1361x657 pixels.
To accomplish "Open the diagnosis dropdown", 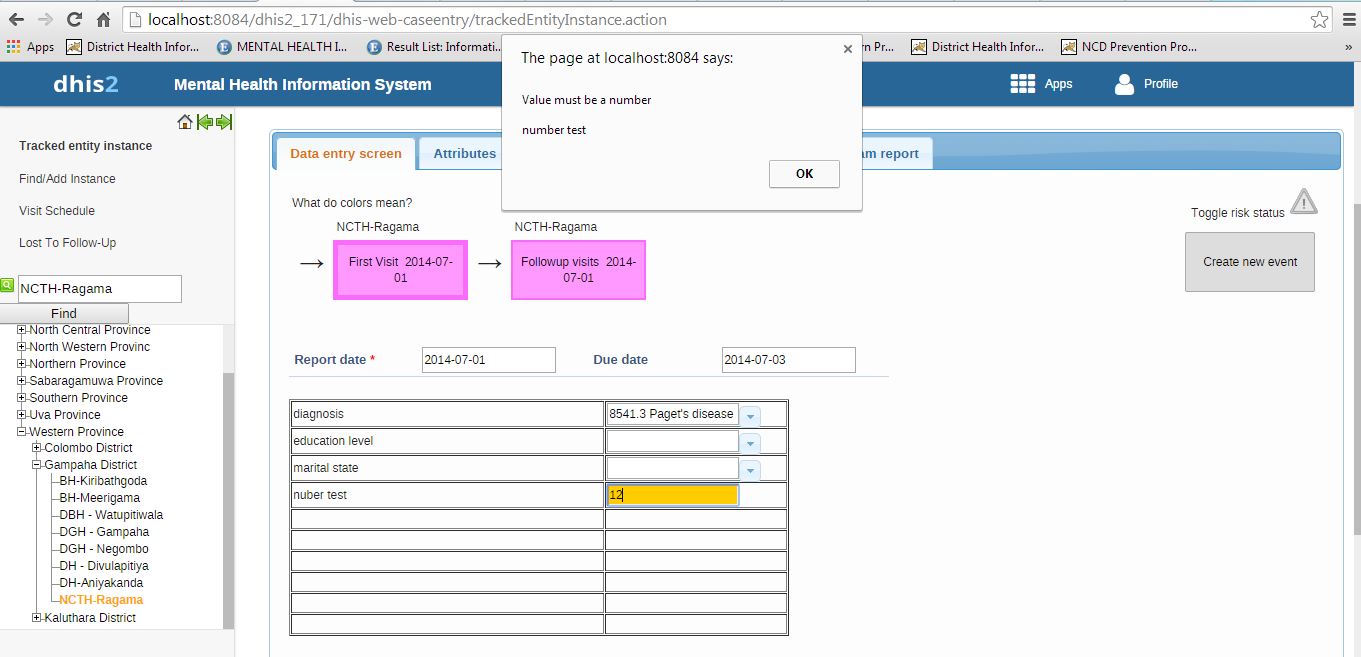I will 750,415.
